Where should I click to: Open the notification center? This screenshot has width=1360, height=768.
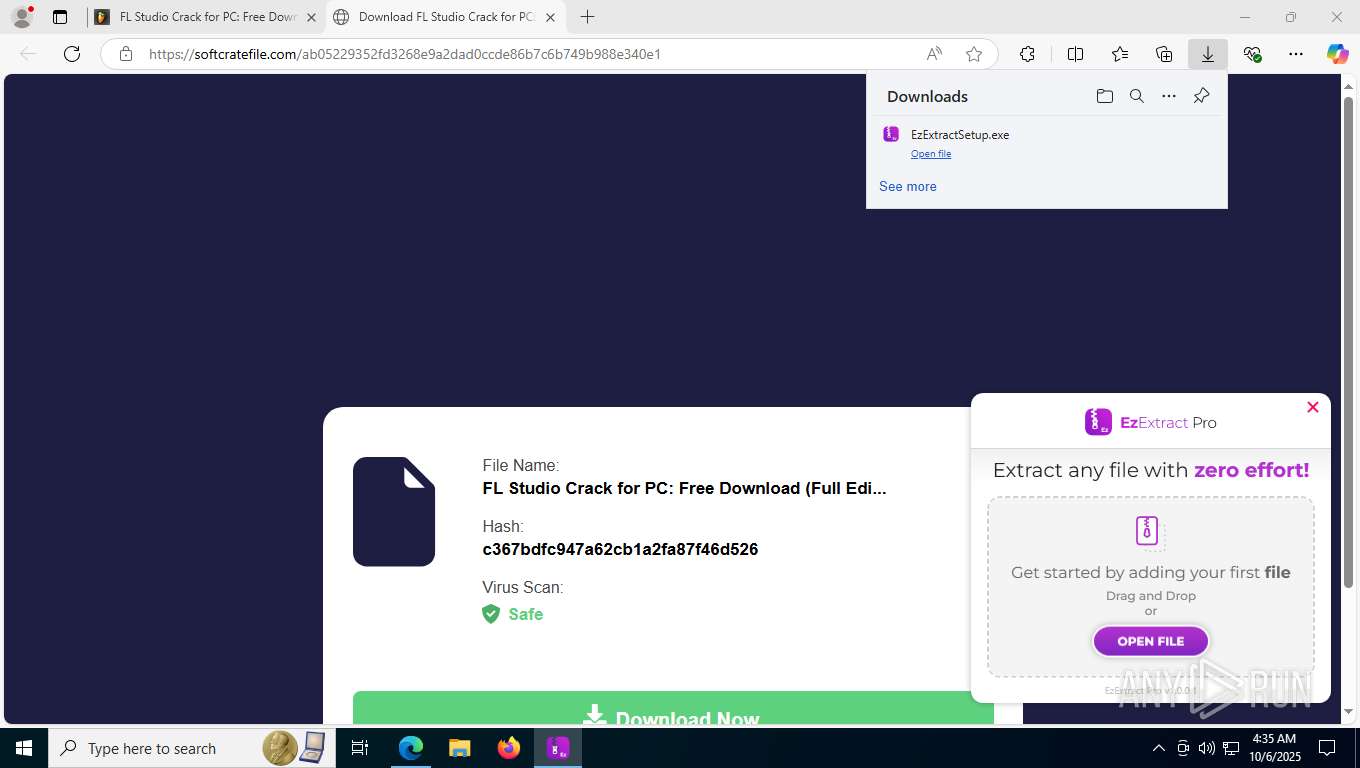[1327, 748]
